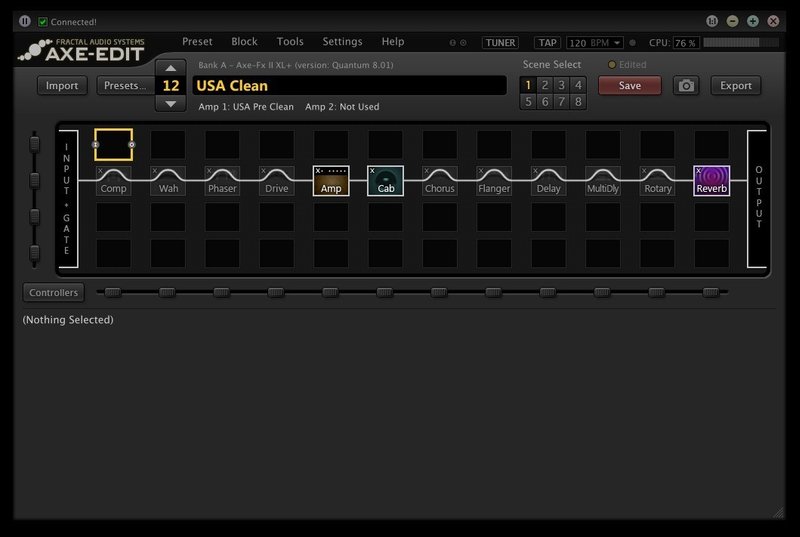Click the (Nothing Selected) text
The width and height of the screenshot is (800, 537).
point(68,320)
